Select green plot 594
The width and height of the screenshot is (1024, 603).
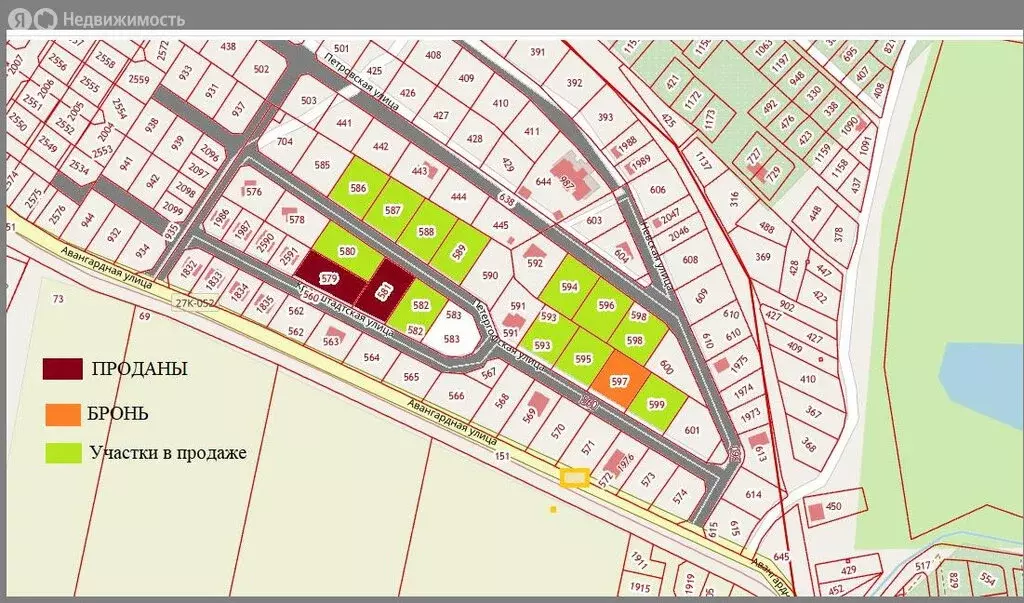tap(571, 284)
